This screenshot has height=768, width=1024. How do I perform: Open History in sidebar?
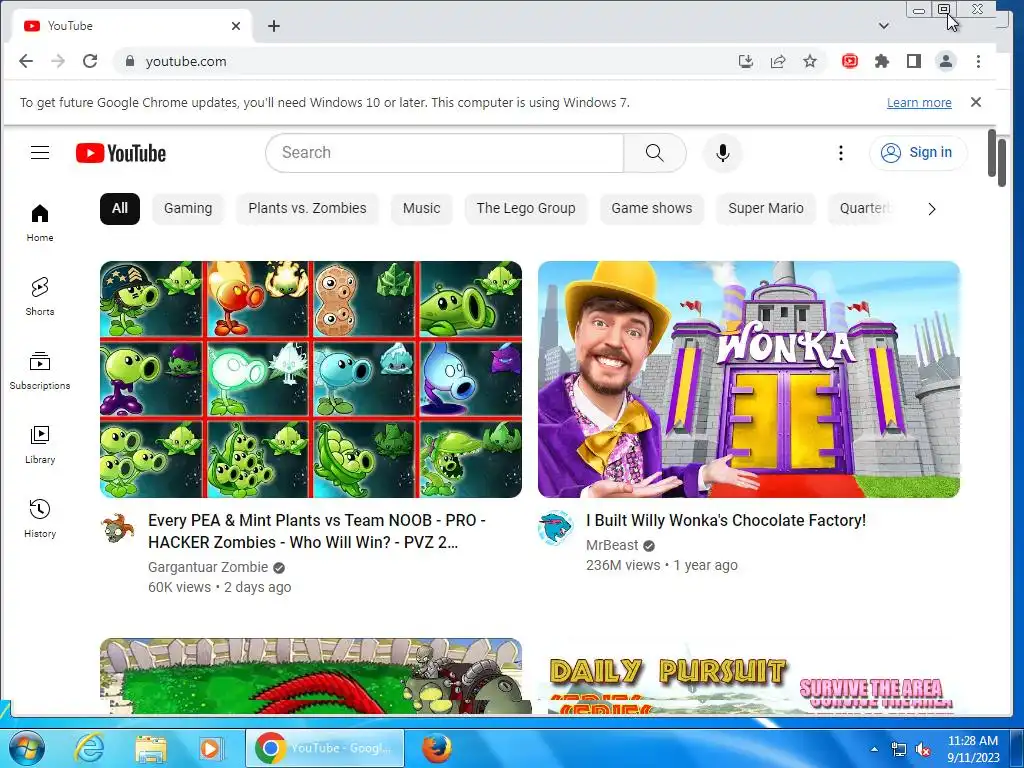(40, 519)
